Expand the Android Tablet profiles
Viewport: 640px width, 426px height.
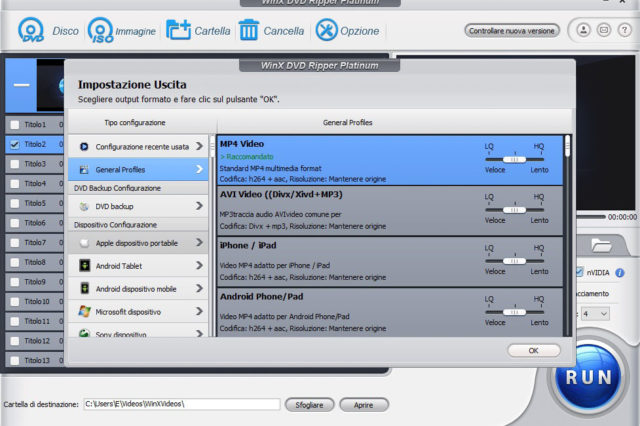click(140, 266)
